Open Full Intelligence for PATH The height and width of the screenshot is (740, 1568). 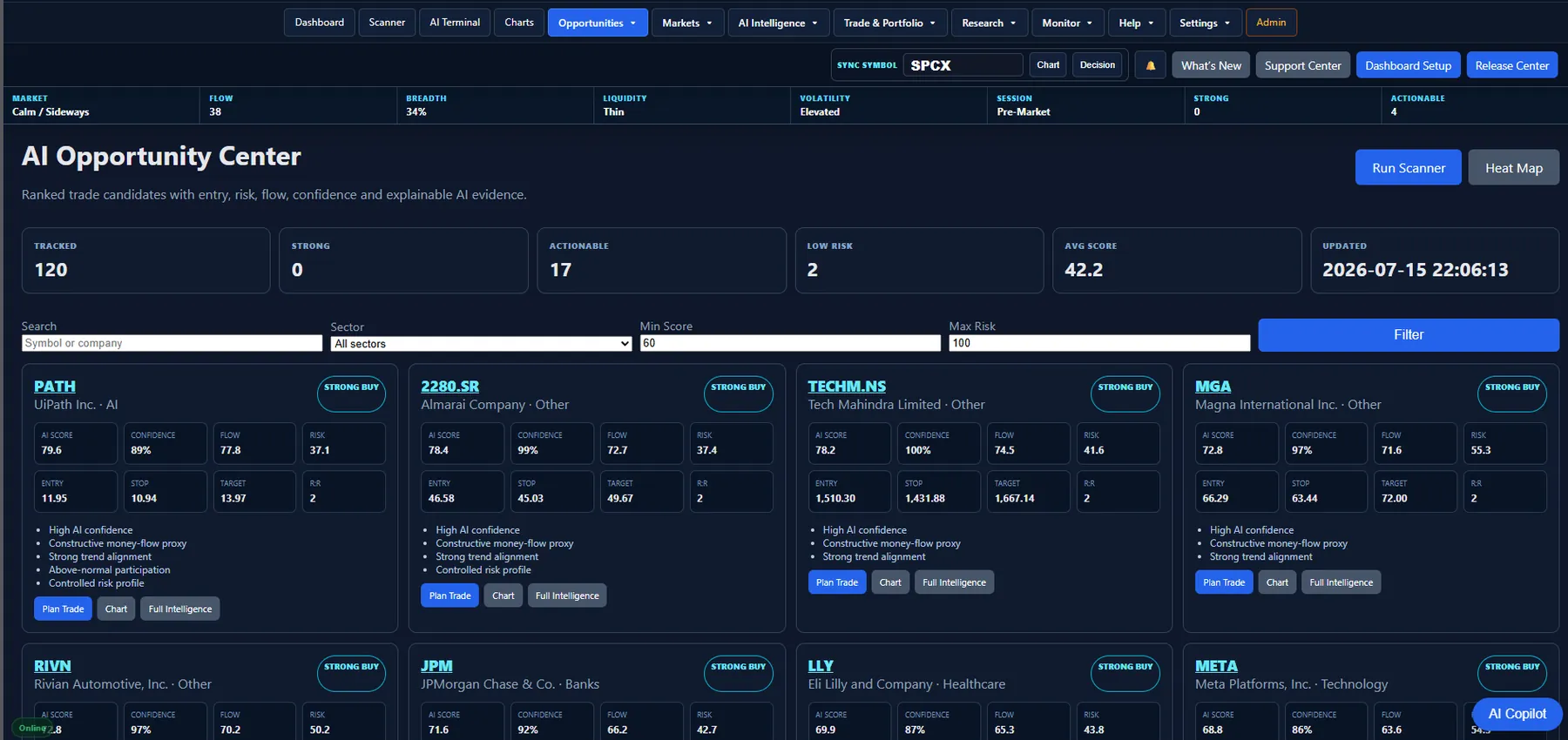[x=180, y=609]
